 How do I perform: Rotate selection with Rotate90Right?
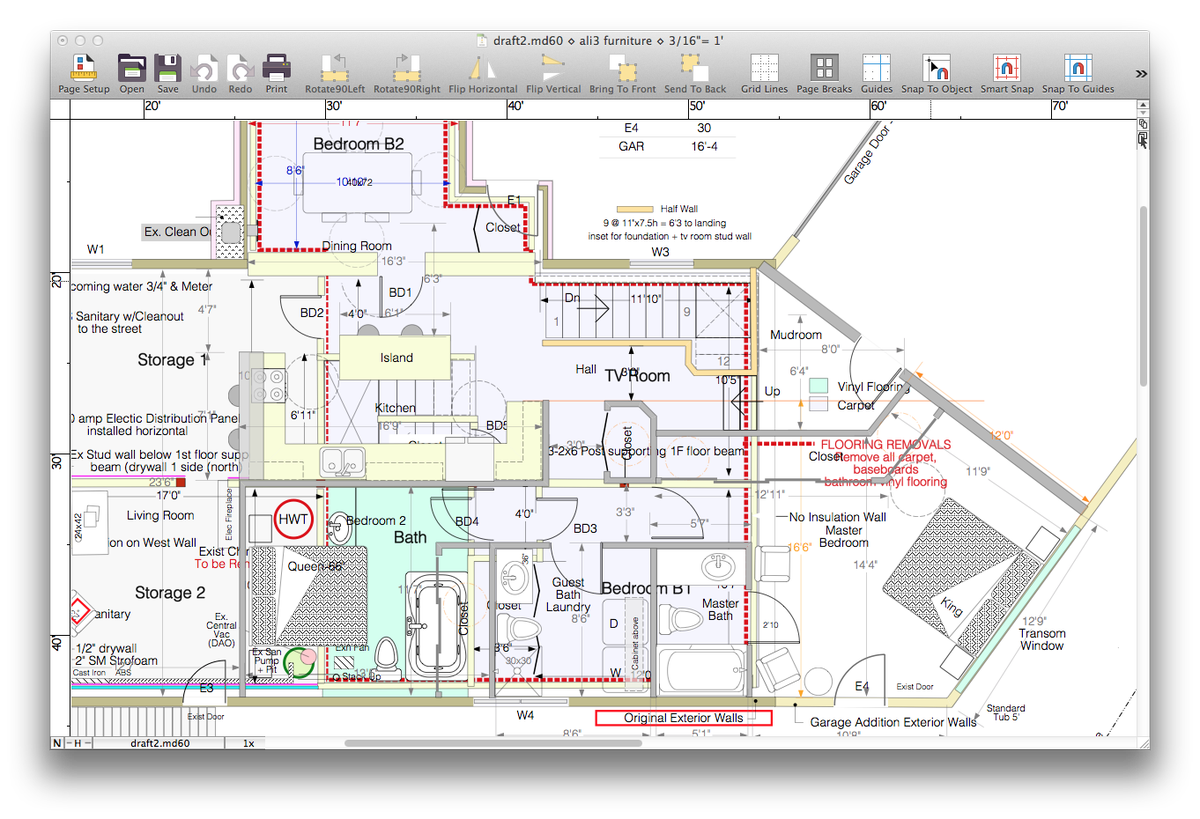[407, 74]
